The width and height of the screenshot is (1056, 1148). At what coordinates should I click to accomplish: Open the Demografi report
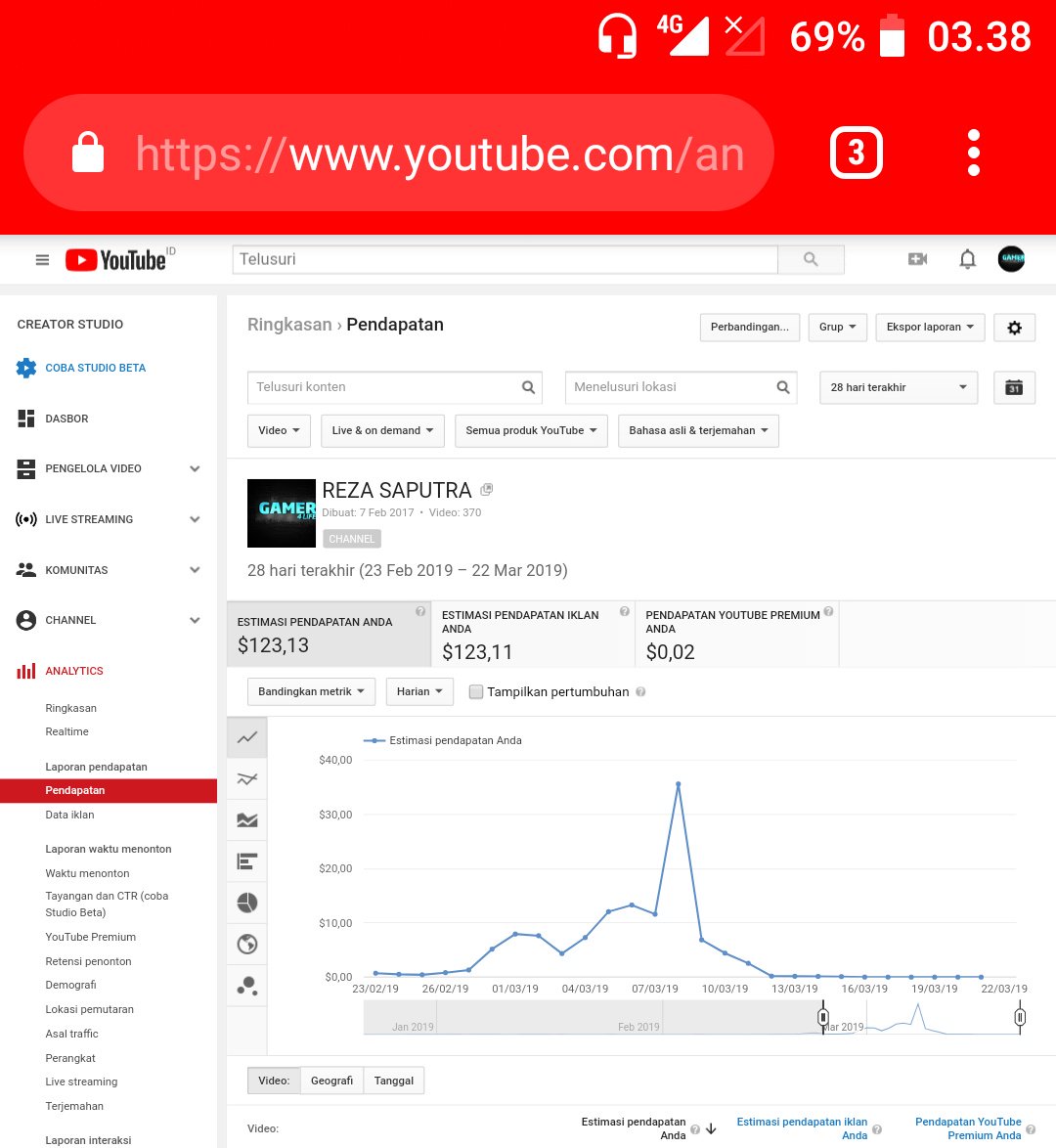pos(71,985)
